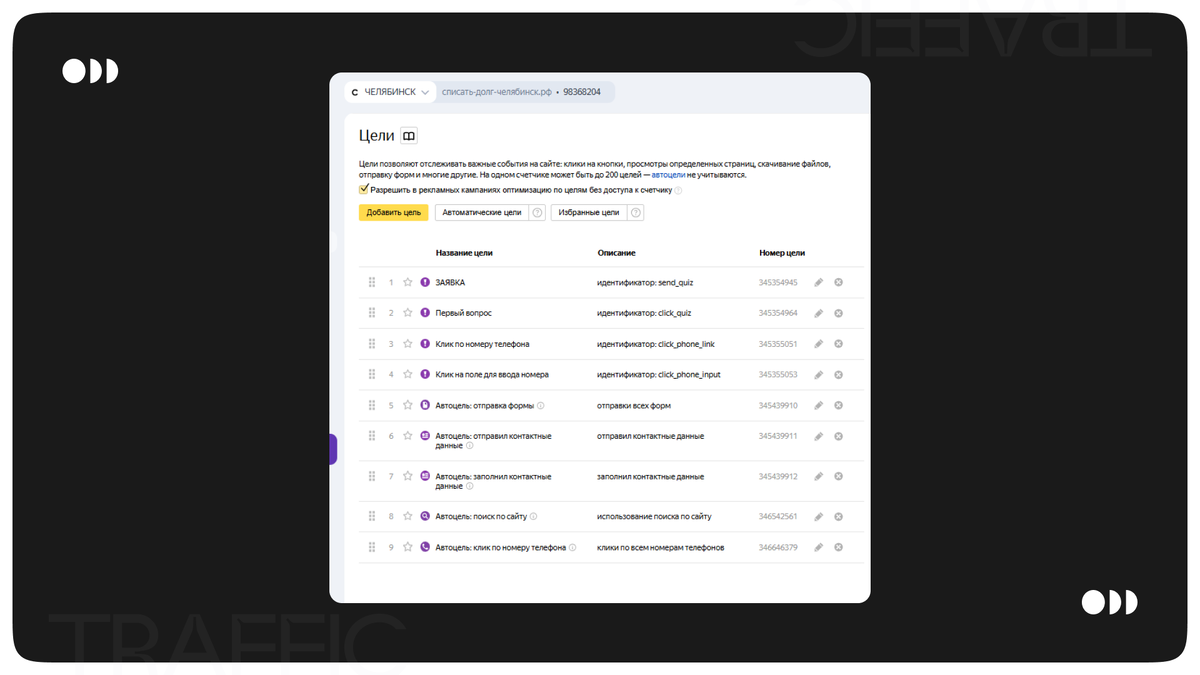Delete Автоцель: клик по номеру телефона goal
This screenshot has height=675, width=1200.
coord(839,548)
